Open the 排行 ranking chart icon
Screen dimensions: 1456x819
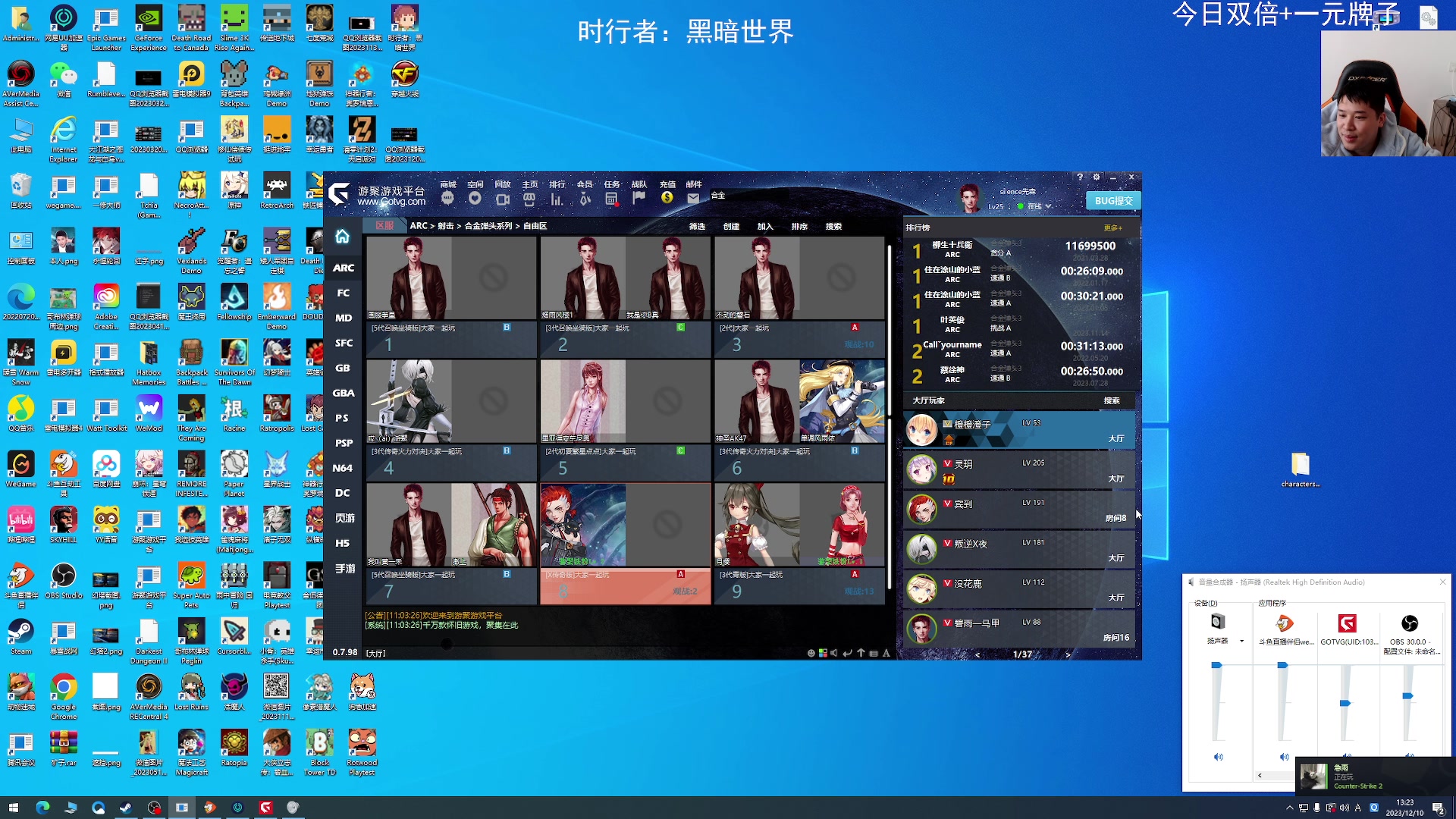(557, 199)
